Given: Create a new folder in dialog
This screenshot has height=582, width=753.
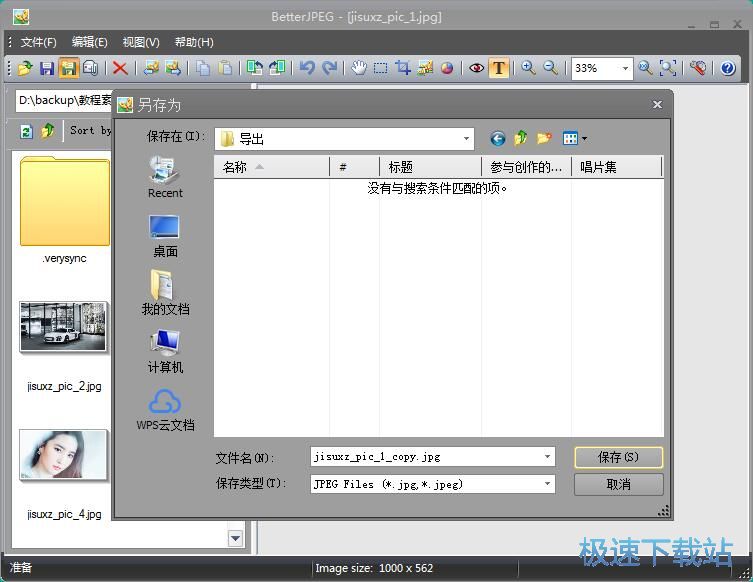Looking at the screenshot, I should tap(544, 139).
